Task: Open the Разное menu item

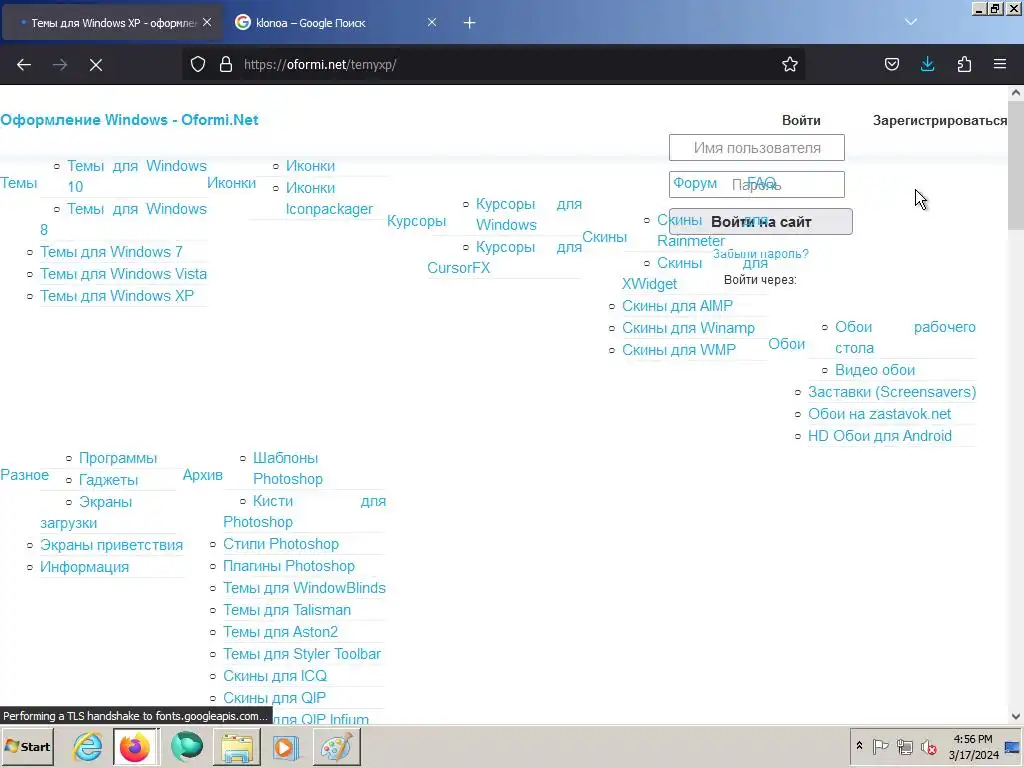Action: click(x=24, y=475)
